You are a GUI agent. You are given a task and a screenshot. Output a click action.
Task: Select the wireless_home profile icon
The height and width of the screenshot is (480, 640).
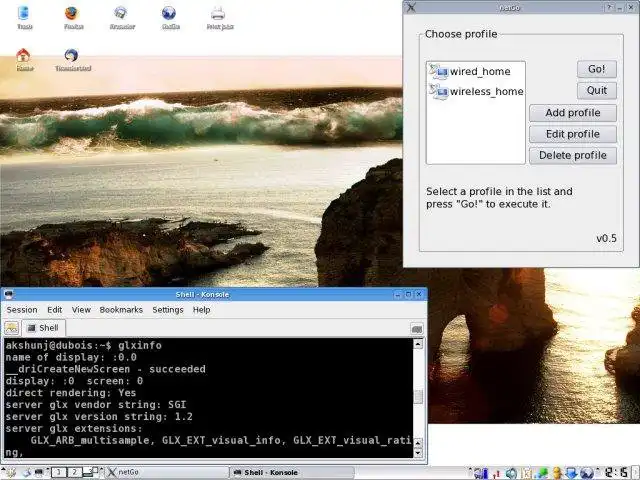439,91
